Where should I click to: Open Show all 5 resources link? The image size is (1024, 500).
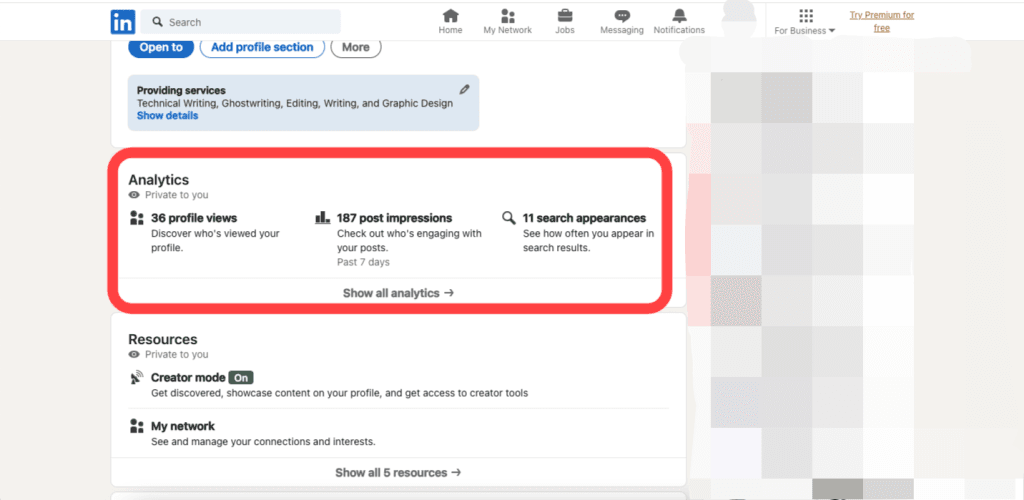[x=398, y=473]
